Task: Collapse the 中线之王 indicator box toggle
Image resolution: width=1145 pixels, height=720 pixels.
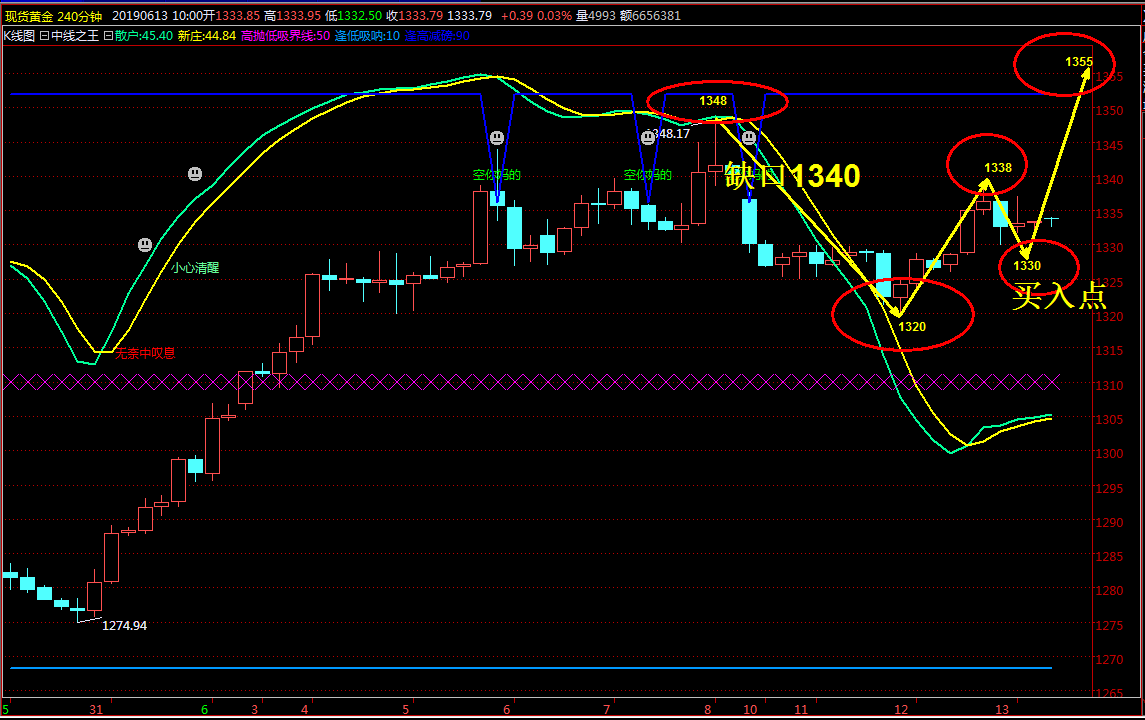Action: (x=45, y=36)
